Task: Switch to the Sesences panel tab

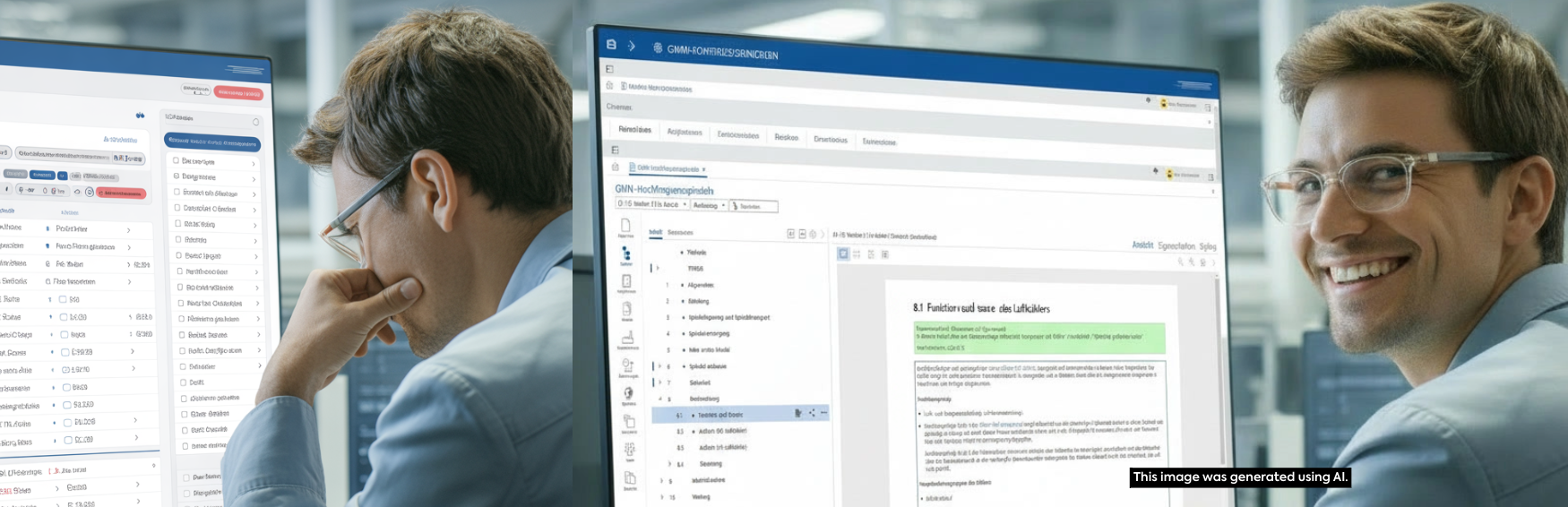Action: pos(680,232)
